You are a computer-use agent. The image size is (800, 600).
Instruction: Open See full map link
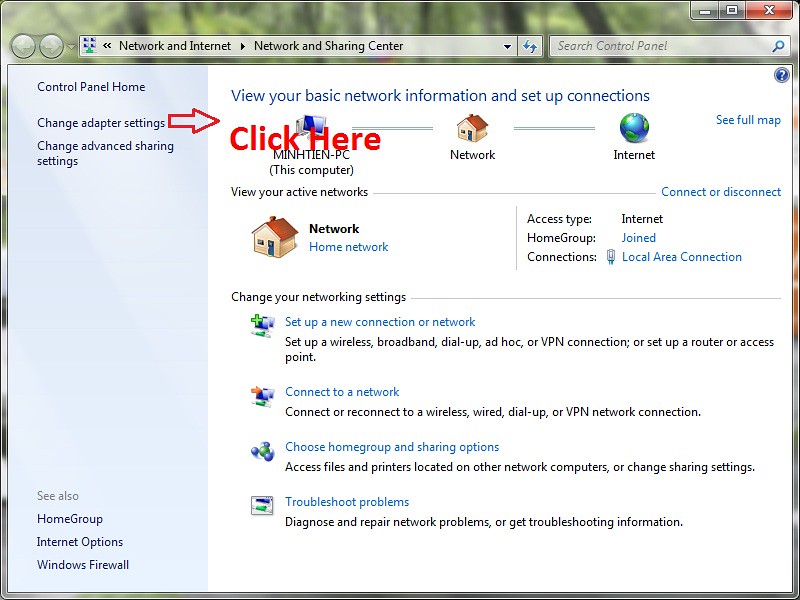coord(748,120)
